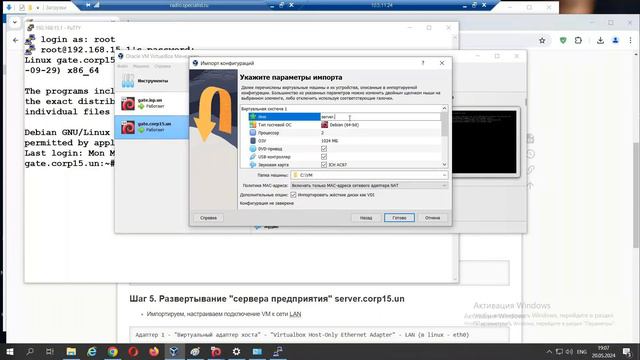Toggle the Звуковая карта ICH AC97 checkbox

tap(324, 164)
